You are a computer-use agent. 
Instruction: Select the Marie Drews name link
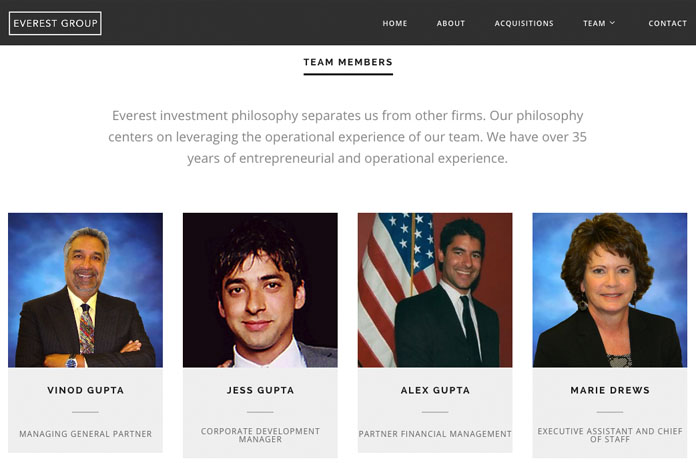coord(610,390)
